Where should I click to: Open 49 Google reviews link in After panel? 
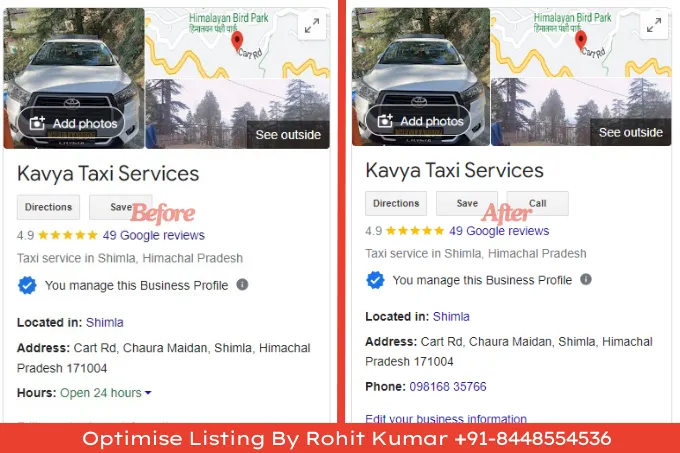click(499, 231)
